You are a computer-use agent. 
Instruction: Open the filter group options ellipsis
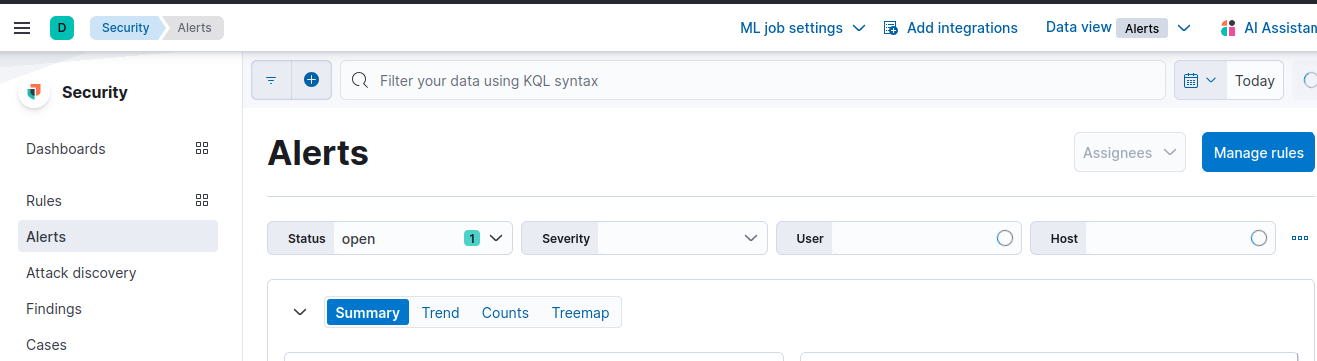(x=1300, y=238)
